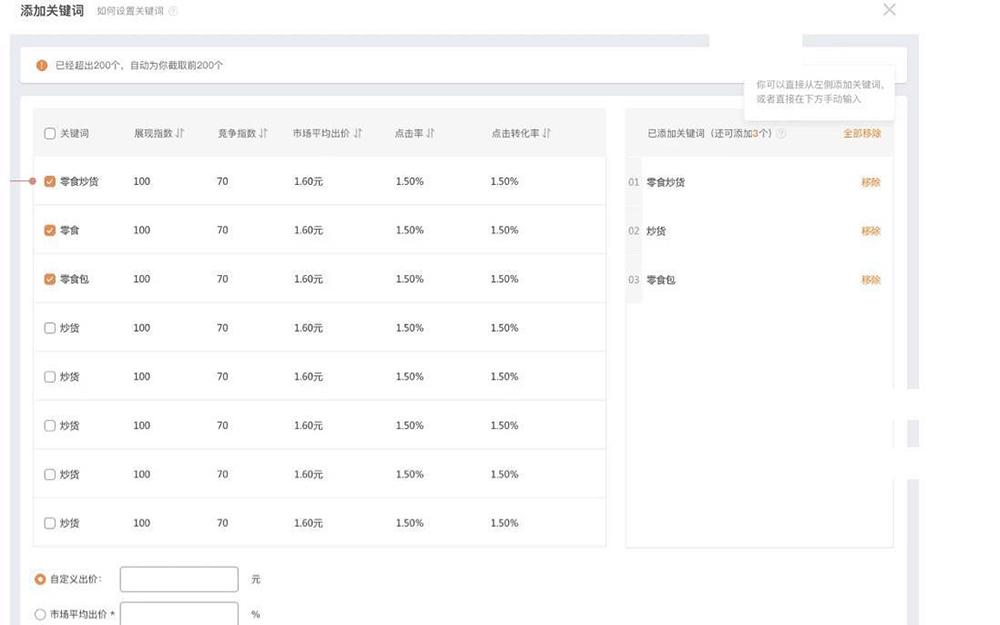Sort by 展现指数 column arrows
1000x625 pixels.
[x=180, y=133]
